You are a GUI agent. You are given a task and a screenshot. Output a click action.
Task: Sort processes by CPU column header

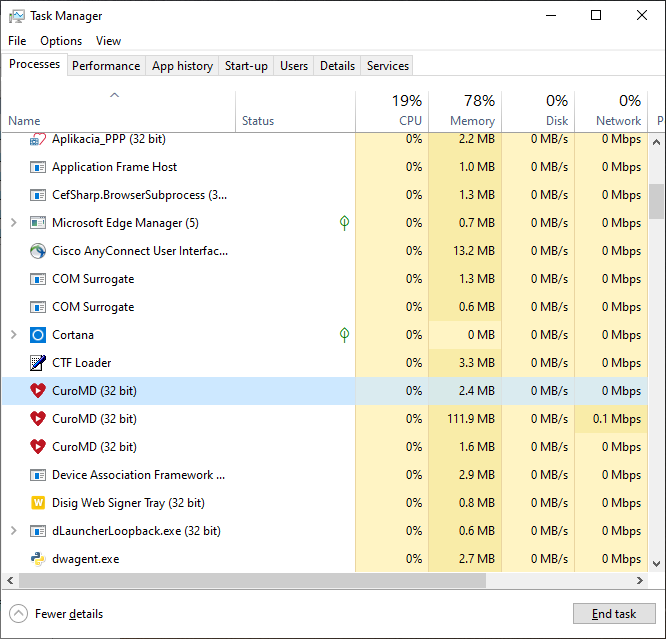(x=392, y=110)
